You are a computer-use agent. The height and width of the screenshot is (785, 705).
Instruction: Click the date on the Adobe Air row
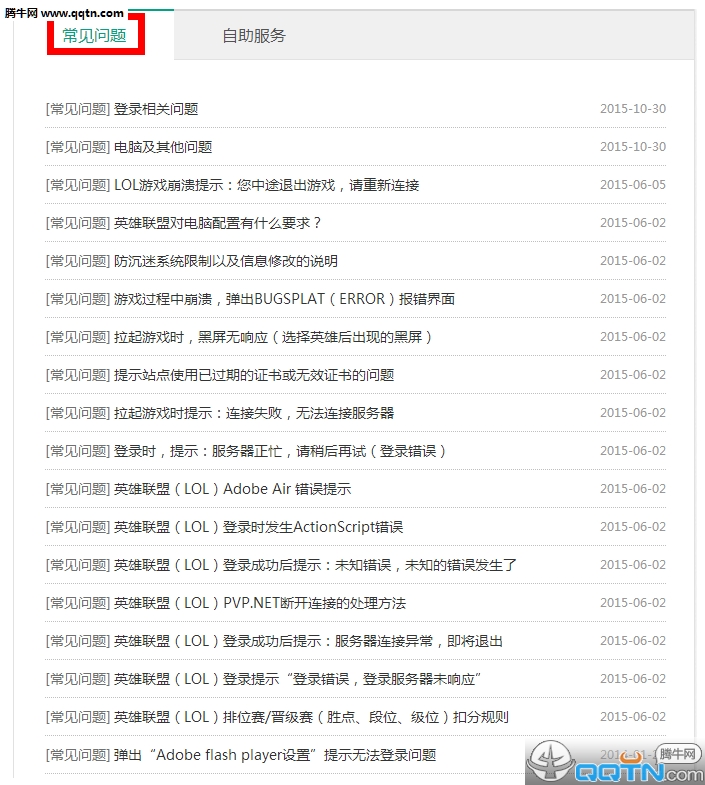633,489
